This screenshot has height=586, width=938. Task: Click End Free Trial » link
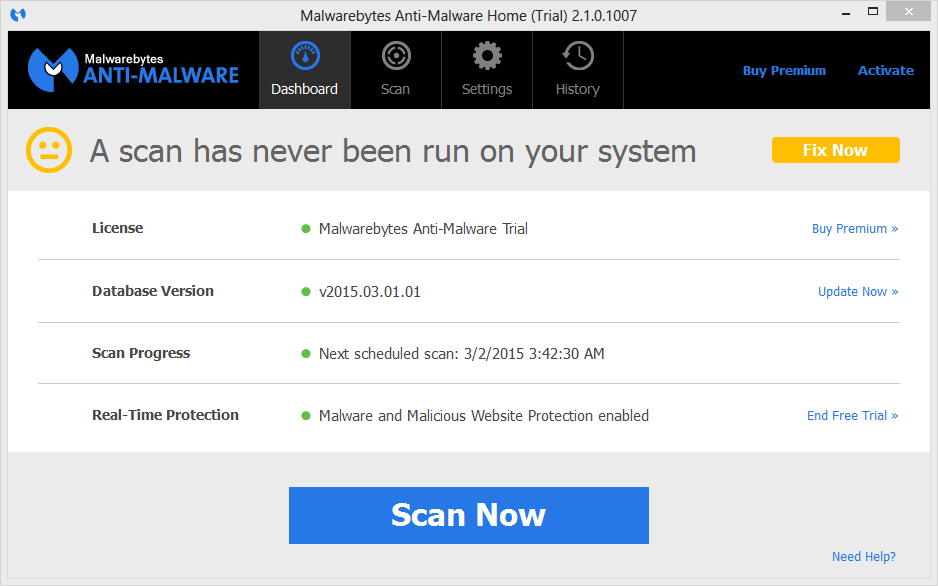[x=852, y=416]
